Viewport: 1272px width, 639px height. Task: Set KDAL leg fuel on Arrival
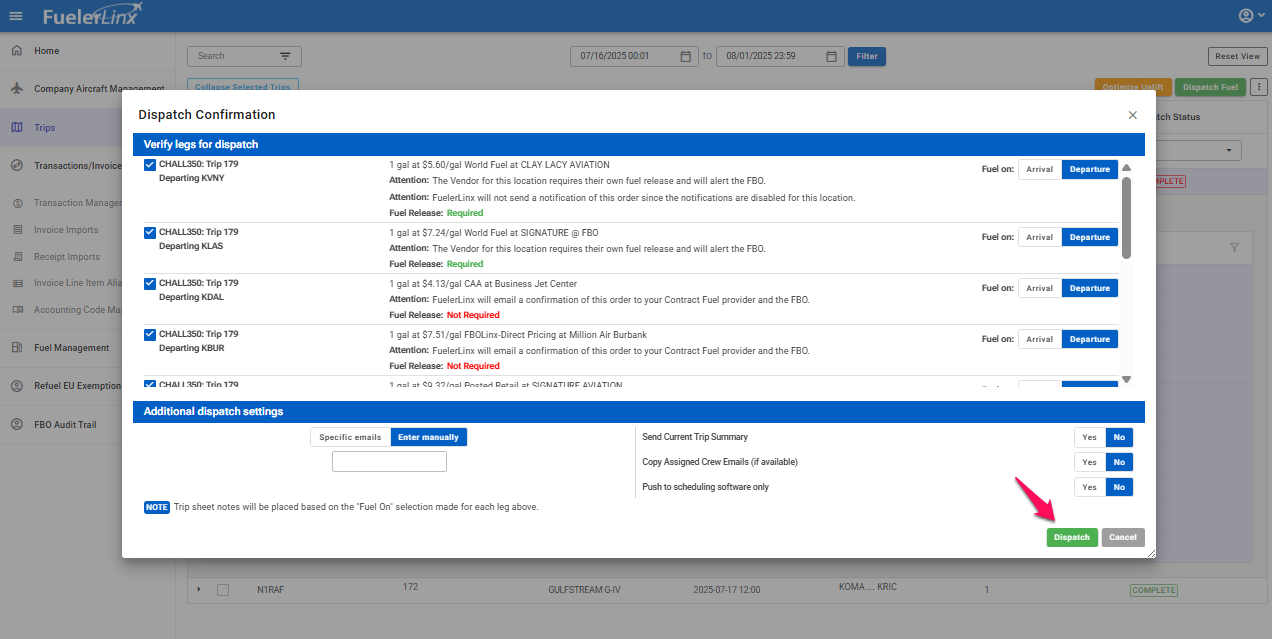(1040, 288)
